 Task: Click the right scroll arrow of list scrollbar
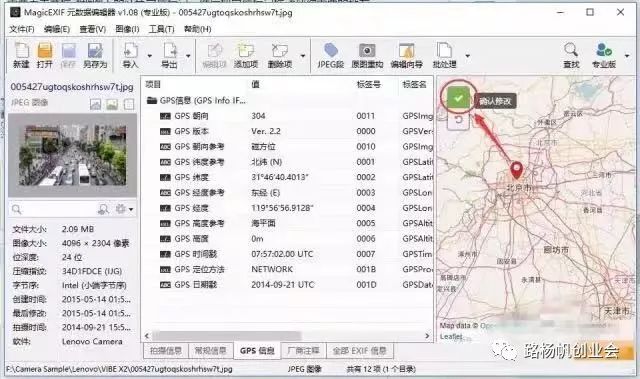click(x=427, y=336)
